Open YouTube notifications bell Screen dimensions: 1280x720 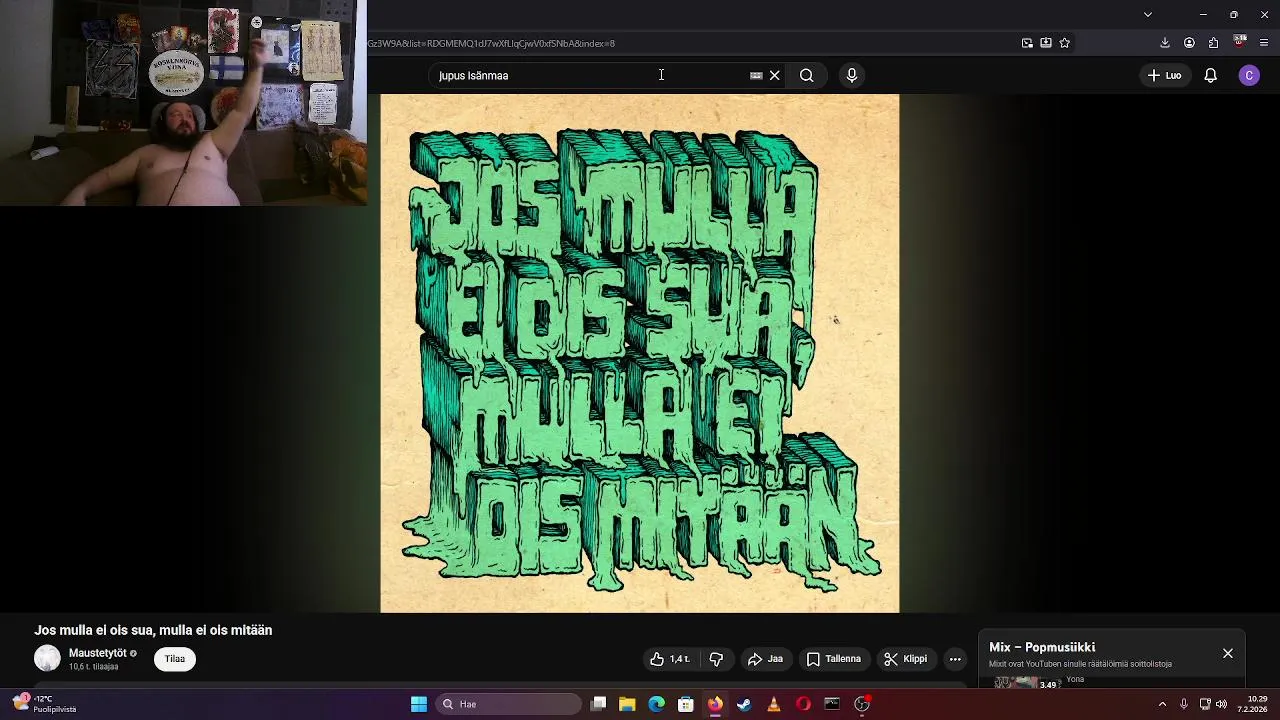pos(1210,75)
